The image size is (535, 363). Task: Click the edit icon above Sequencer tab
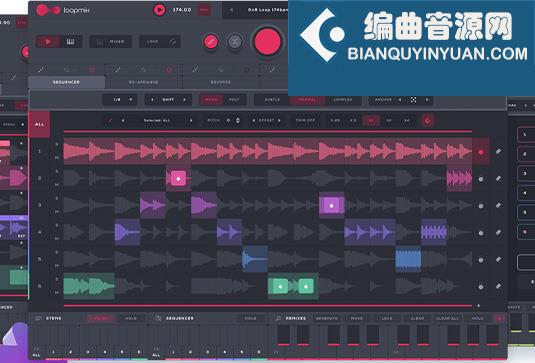41,70
